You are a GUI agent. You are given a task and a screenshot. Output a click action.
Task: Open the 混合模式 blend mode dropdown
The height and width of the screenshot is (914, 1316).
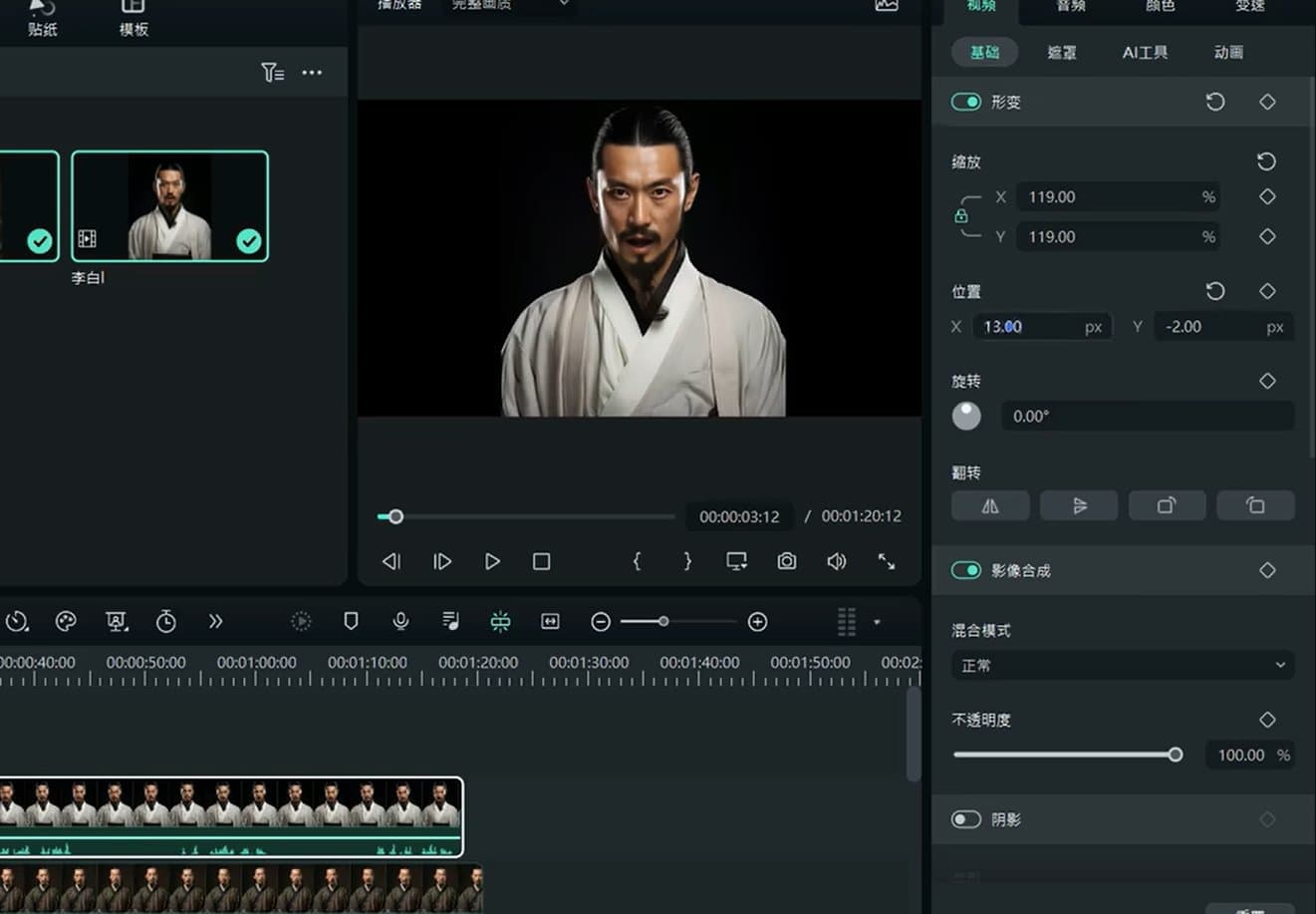pos(1123,665)
